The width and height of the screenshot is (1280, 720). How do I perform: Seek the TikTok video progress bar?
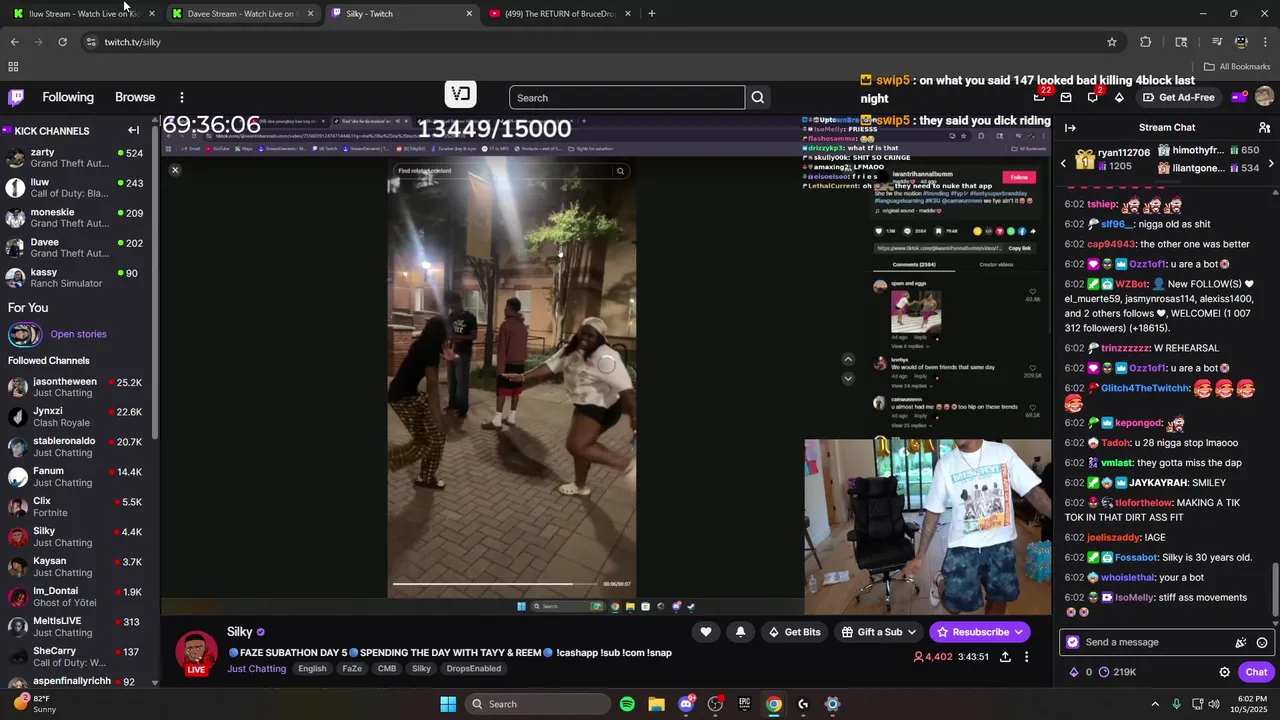click(496, 584)
